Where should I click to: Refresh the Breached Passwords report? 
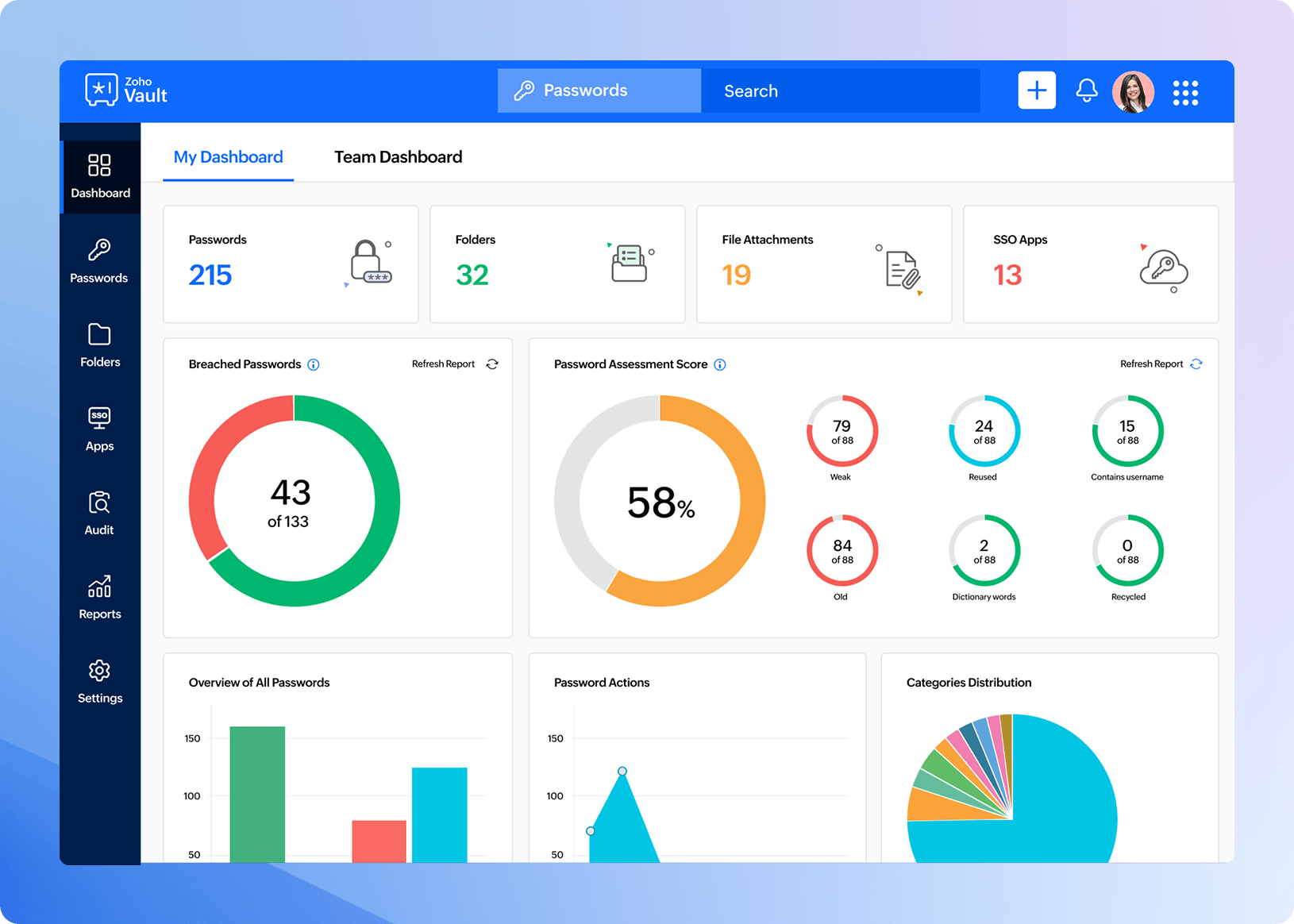click(492, 364)
